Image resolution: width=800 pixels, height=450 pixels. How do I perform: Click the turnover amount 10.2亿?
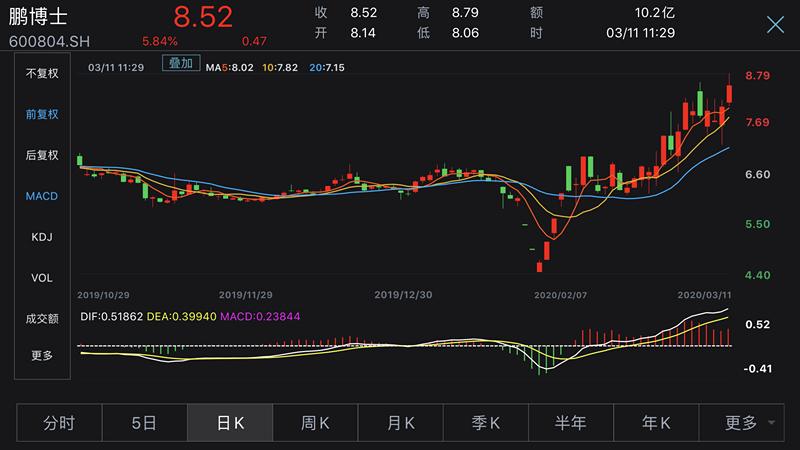tap(655, 13)
